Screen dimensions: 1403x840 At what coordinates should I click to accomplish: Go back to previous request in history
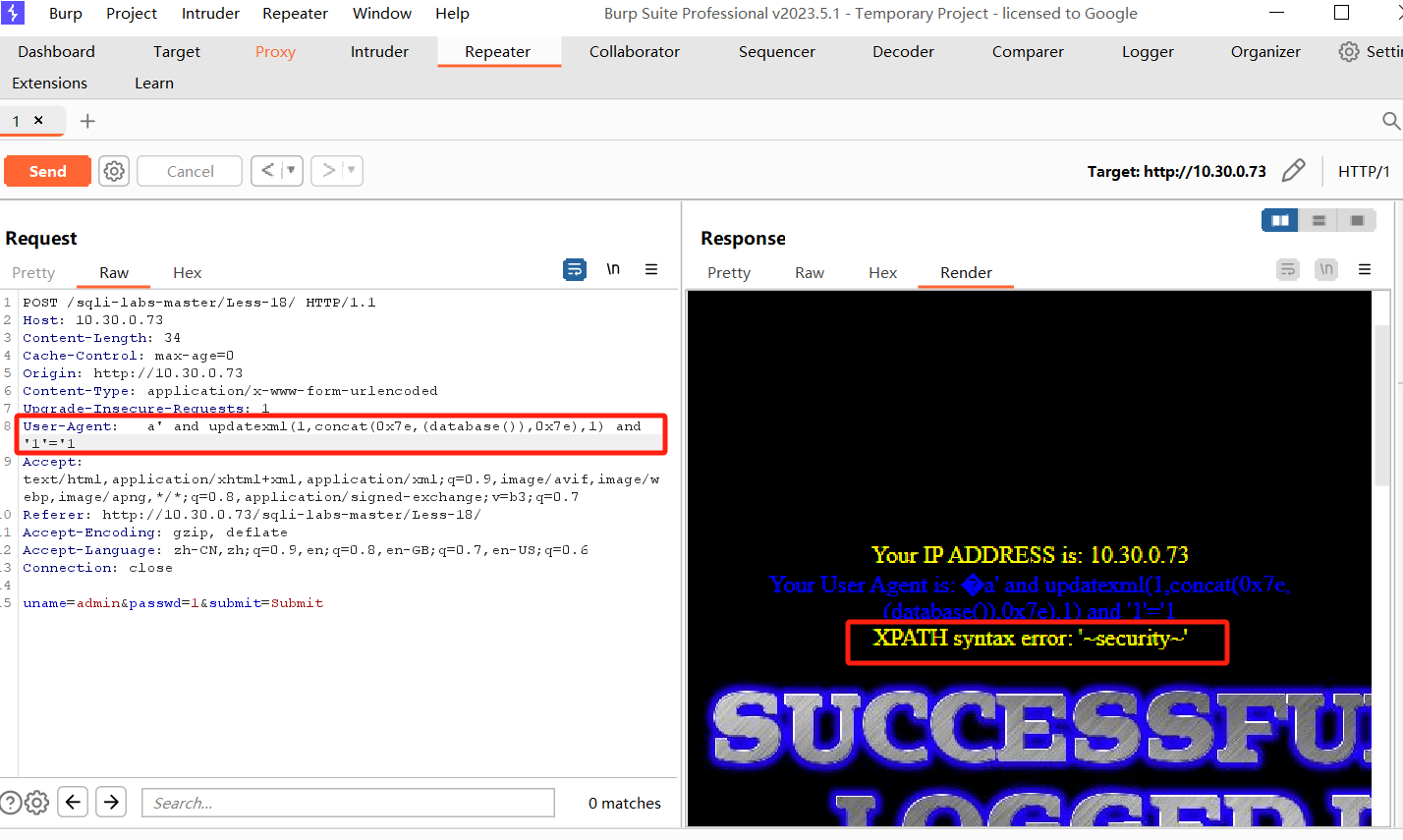266,171
